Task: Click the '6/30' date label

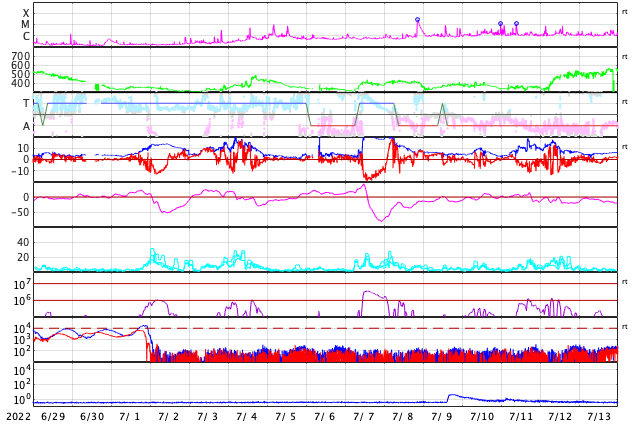Action: point(92,416)
